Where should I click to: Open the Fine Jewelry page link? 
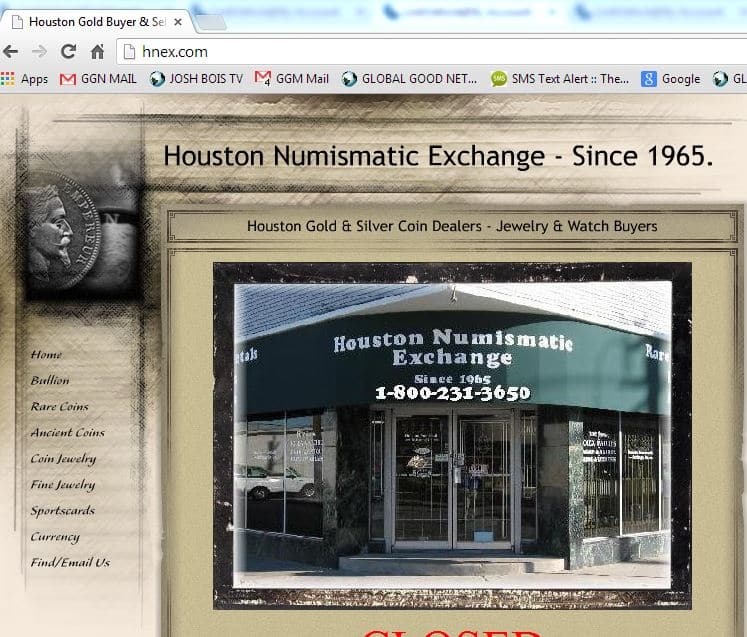point(63,485)
